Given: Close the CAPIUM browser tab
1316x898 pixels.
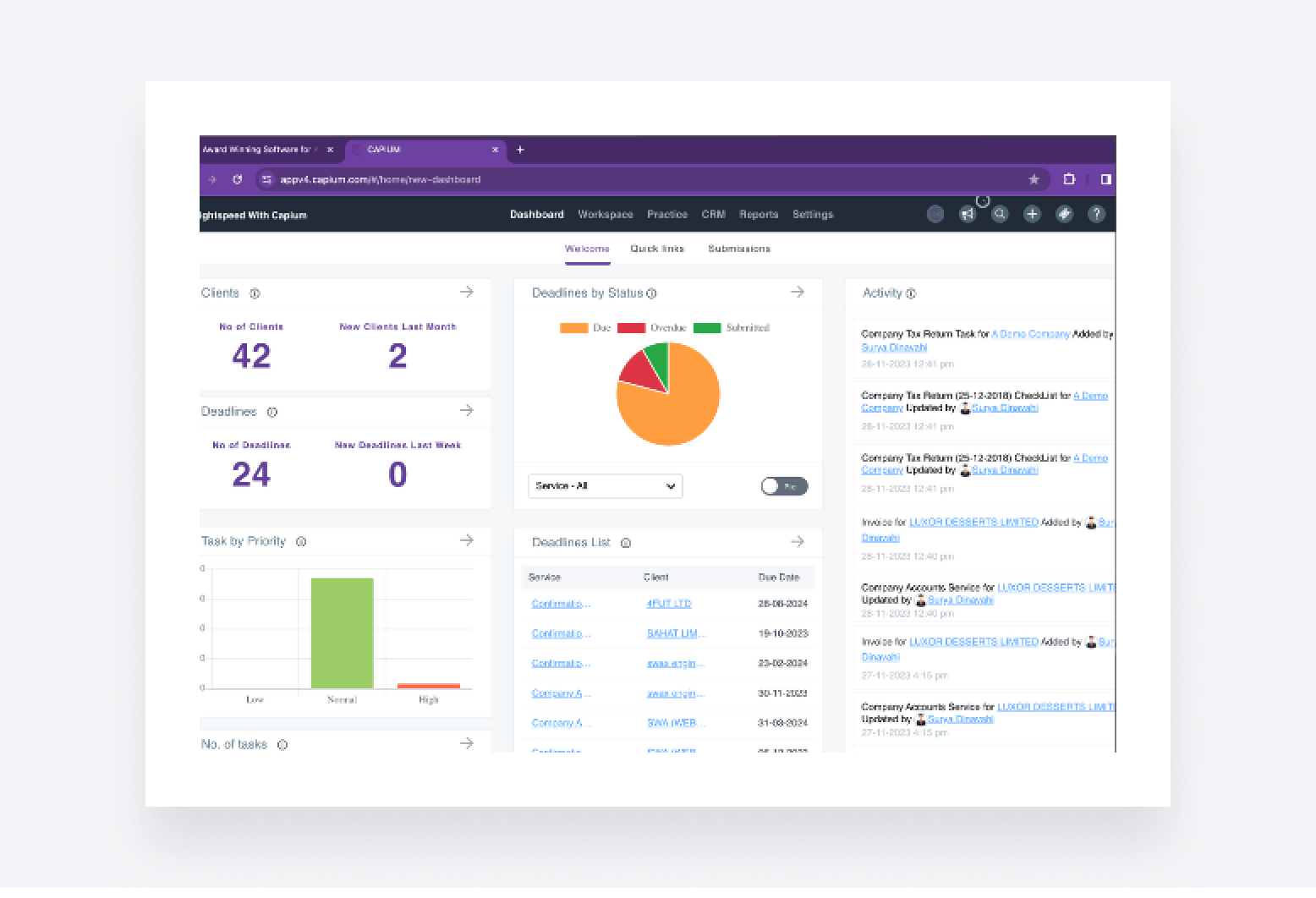Looking at the screenshot, I should (x=496, y=150).
